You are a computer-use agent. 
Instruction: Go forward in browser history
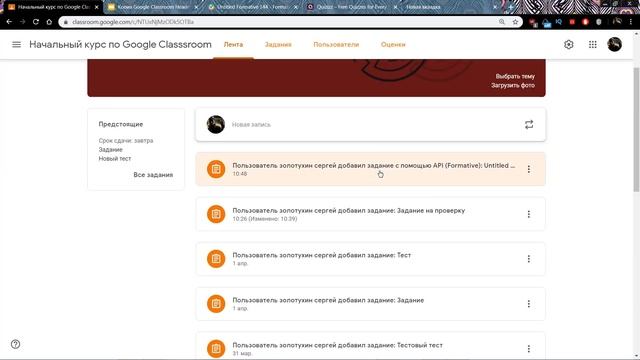coord(22,22)
